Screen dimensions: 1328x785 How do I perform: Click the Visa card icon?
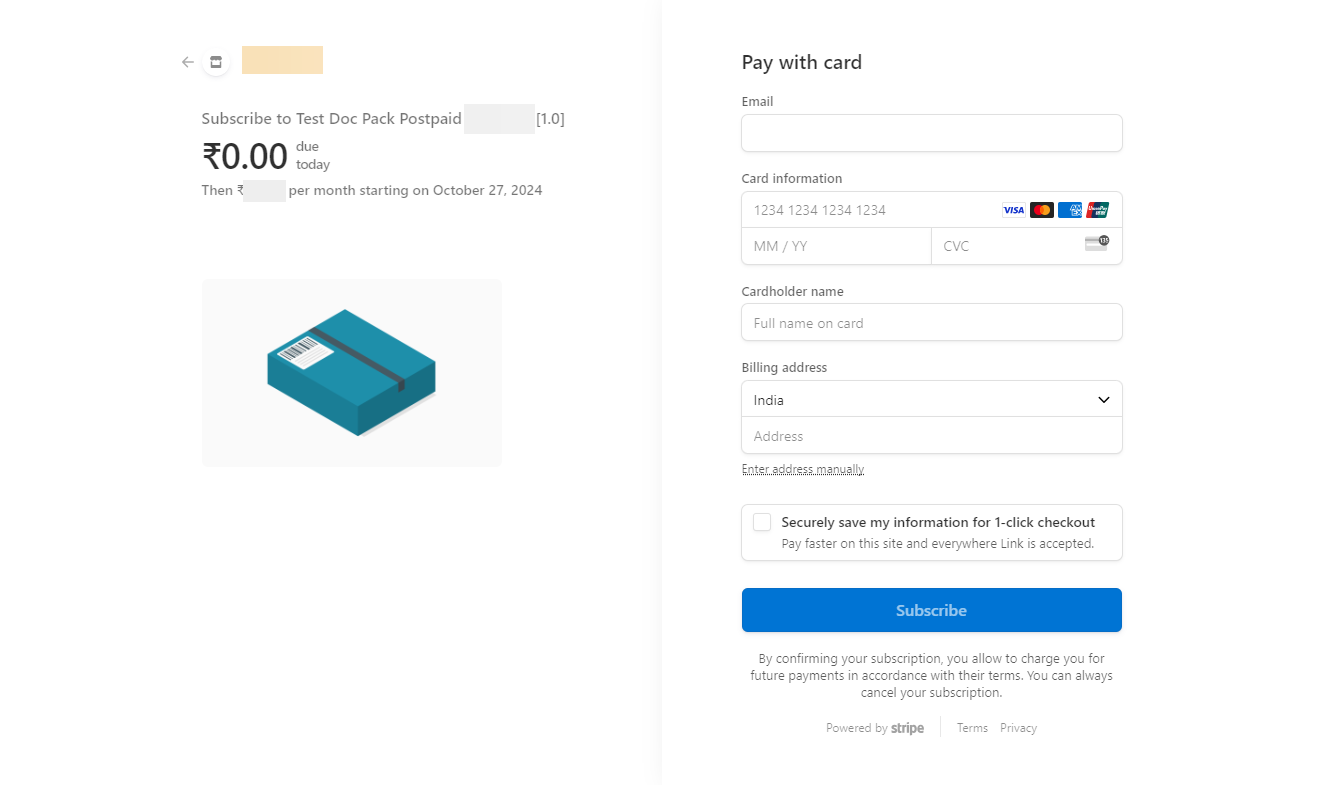[x=1014, y=210]
